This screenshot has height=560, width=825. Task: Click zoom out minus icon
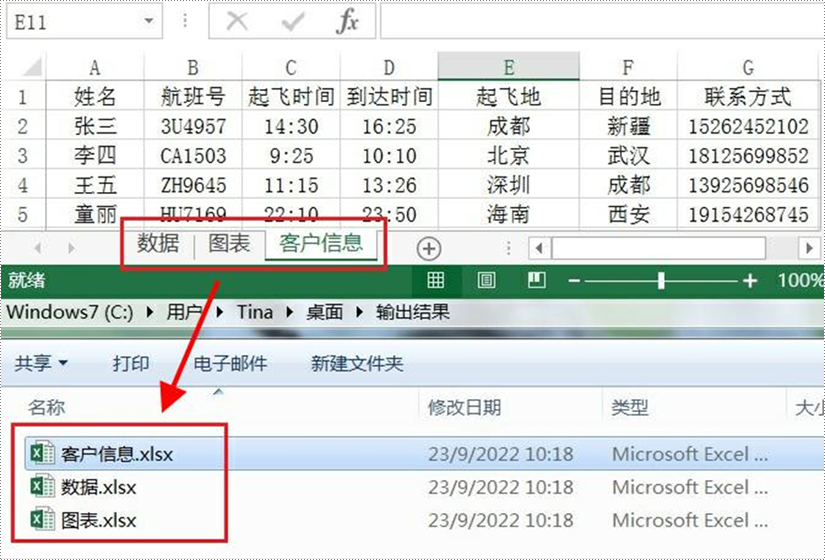[574, 281]
